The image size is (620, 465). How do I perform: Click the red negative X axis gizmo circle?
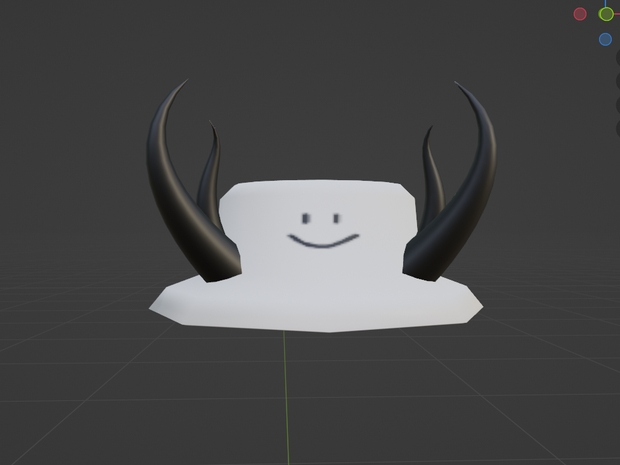[x=580, y=14]
